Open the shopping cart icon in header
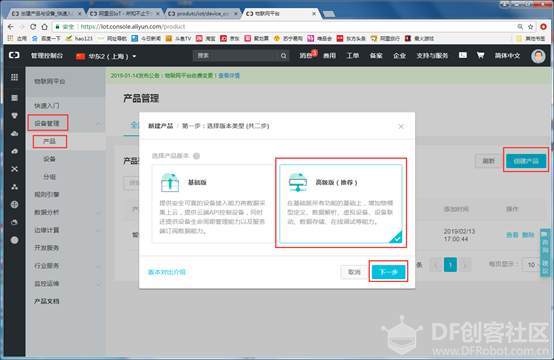The image size is (554, 360). tap(480, 55)
